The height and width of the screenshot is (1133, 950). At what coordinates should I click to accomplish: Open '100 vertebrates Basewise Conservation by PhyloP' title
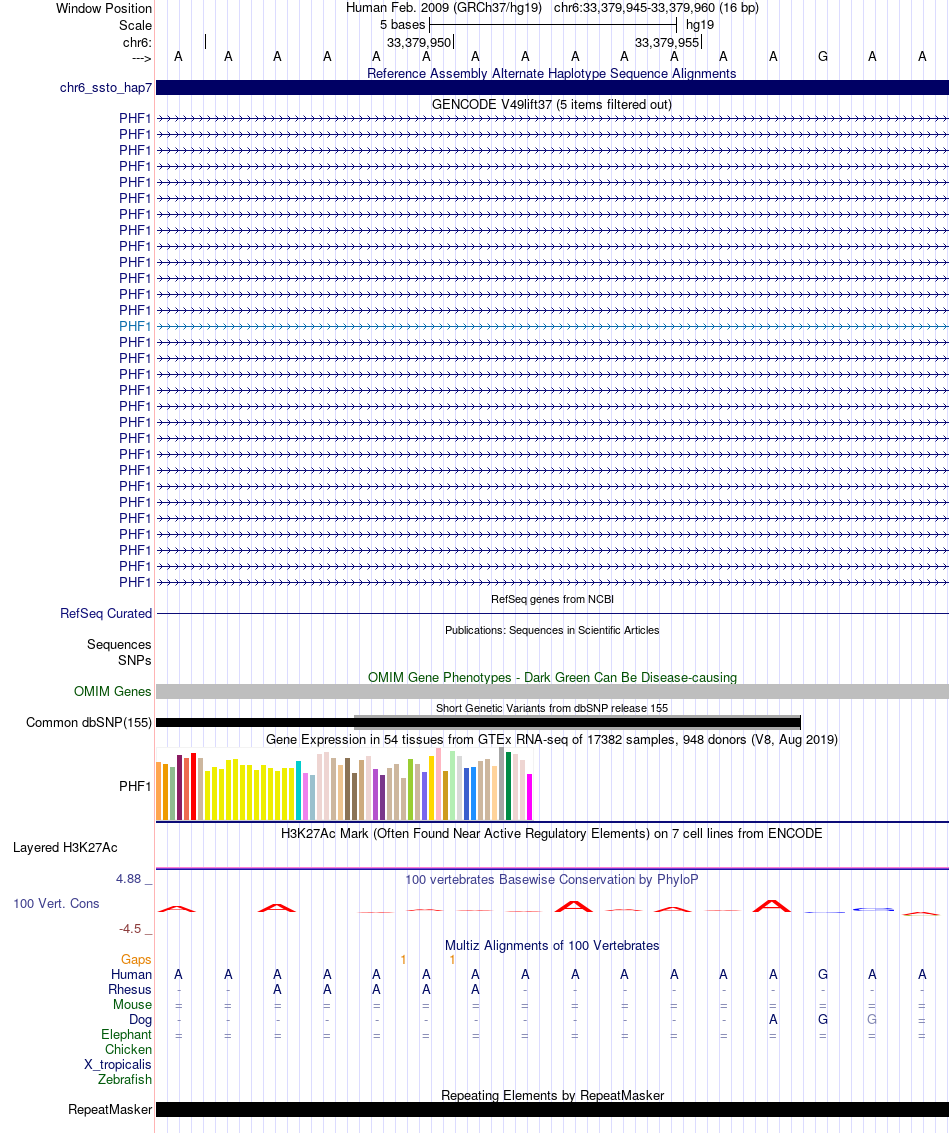coord(552,879)
